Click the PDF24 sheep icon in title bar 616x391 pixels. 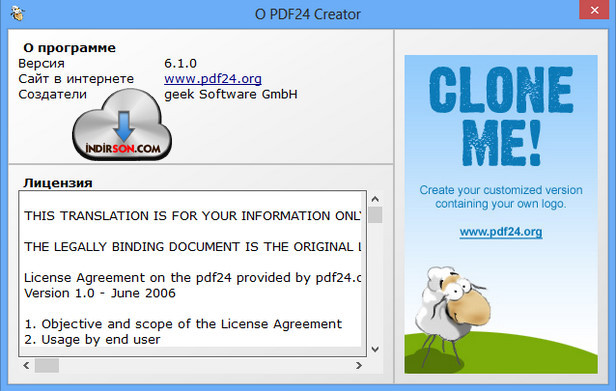coord(17,14)
